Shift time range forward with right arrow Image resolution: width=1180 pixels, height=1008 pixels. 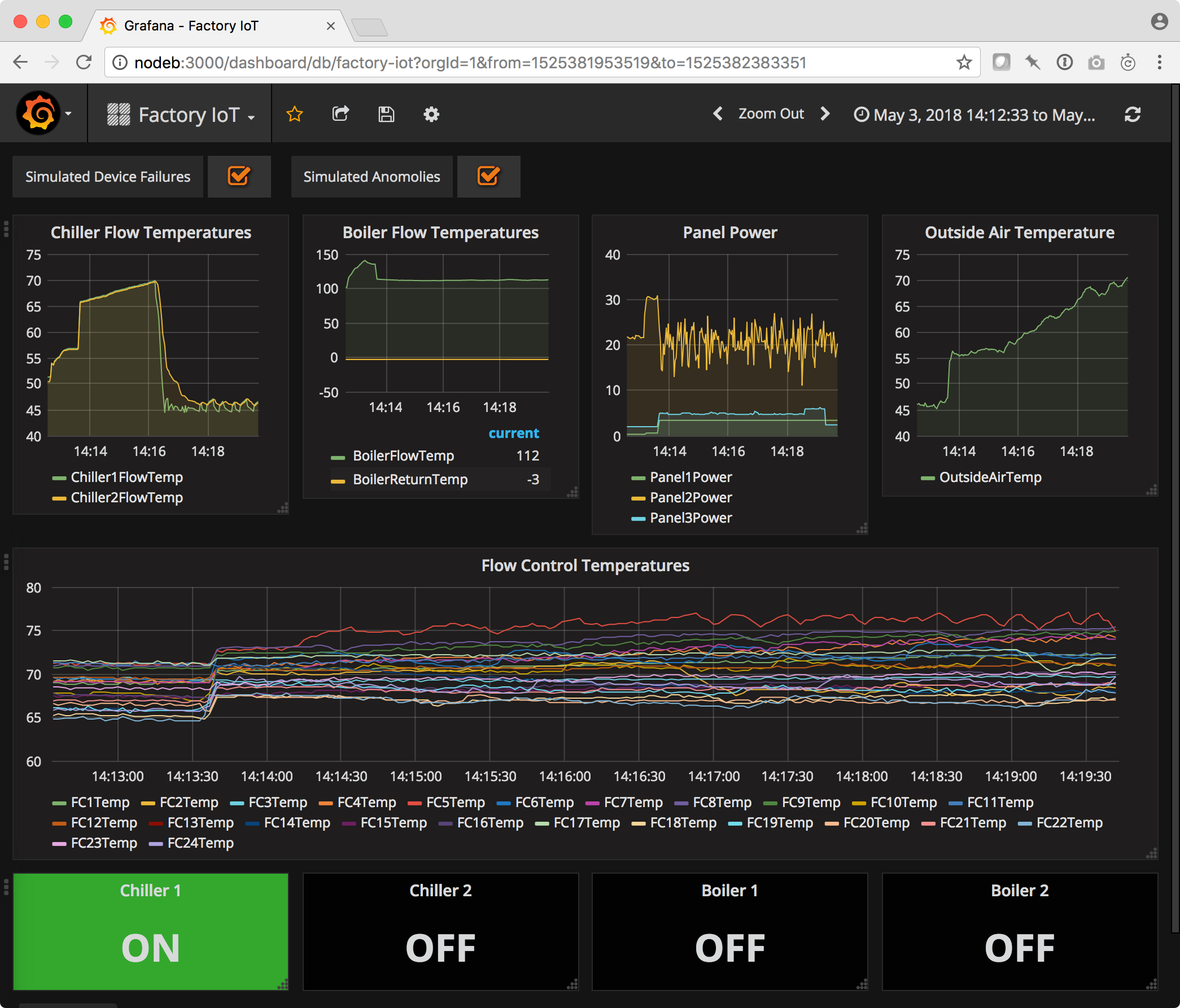pos(825,114)
